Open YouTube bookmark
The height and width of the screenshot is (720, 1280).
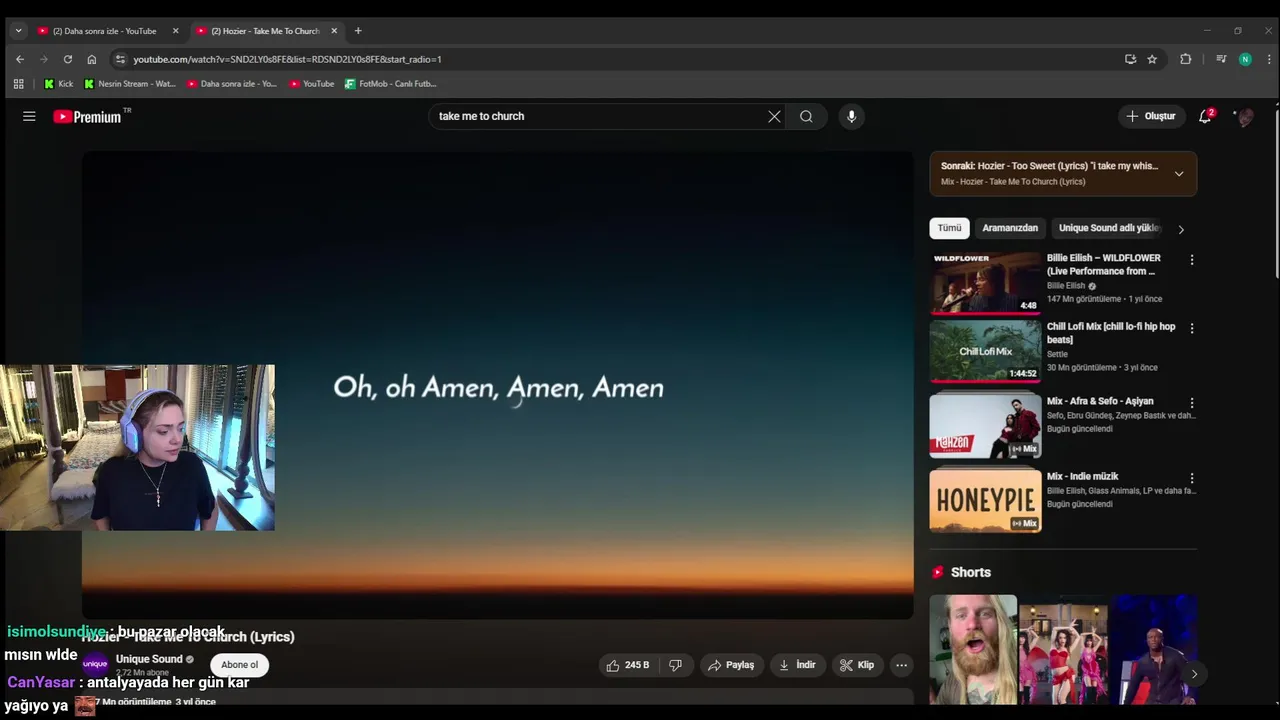[x=311, y=84]
